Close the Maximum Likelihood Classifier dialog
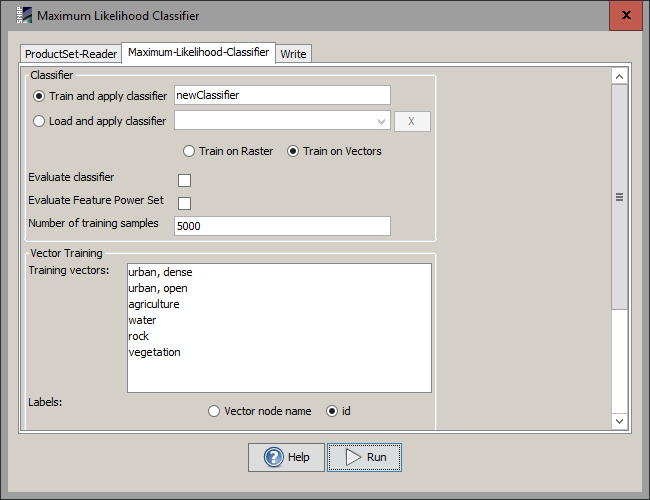Viewport: 650px width, 500px height. point(626,15)
